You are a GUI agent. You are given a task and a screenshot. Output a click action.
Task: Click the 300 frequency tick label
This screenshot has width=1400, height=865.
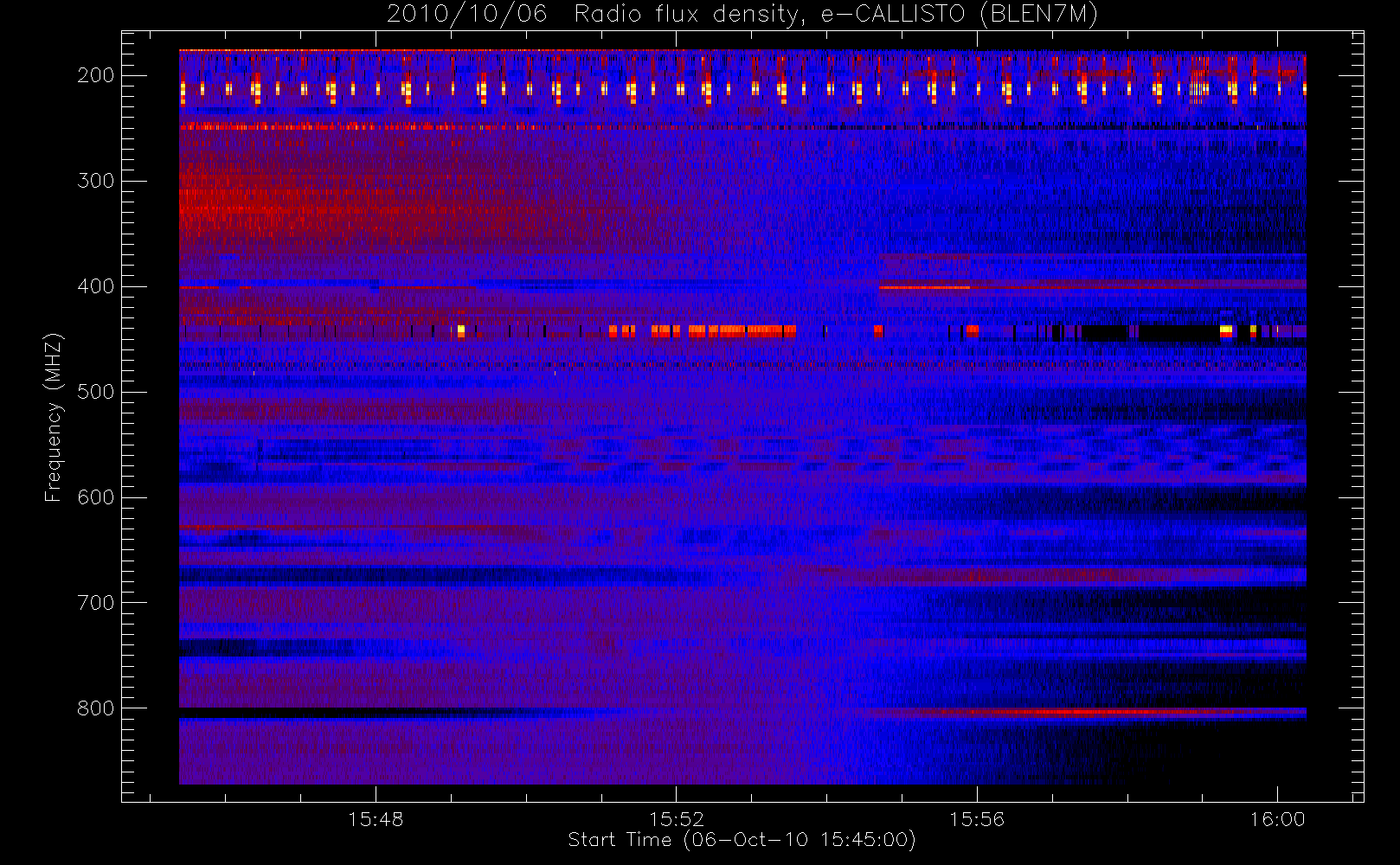pyautogui.click(x=96, y=181)
